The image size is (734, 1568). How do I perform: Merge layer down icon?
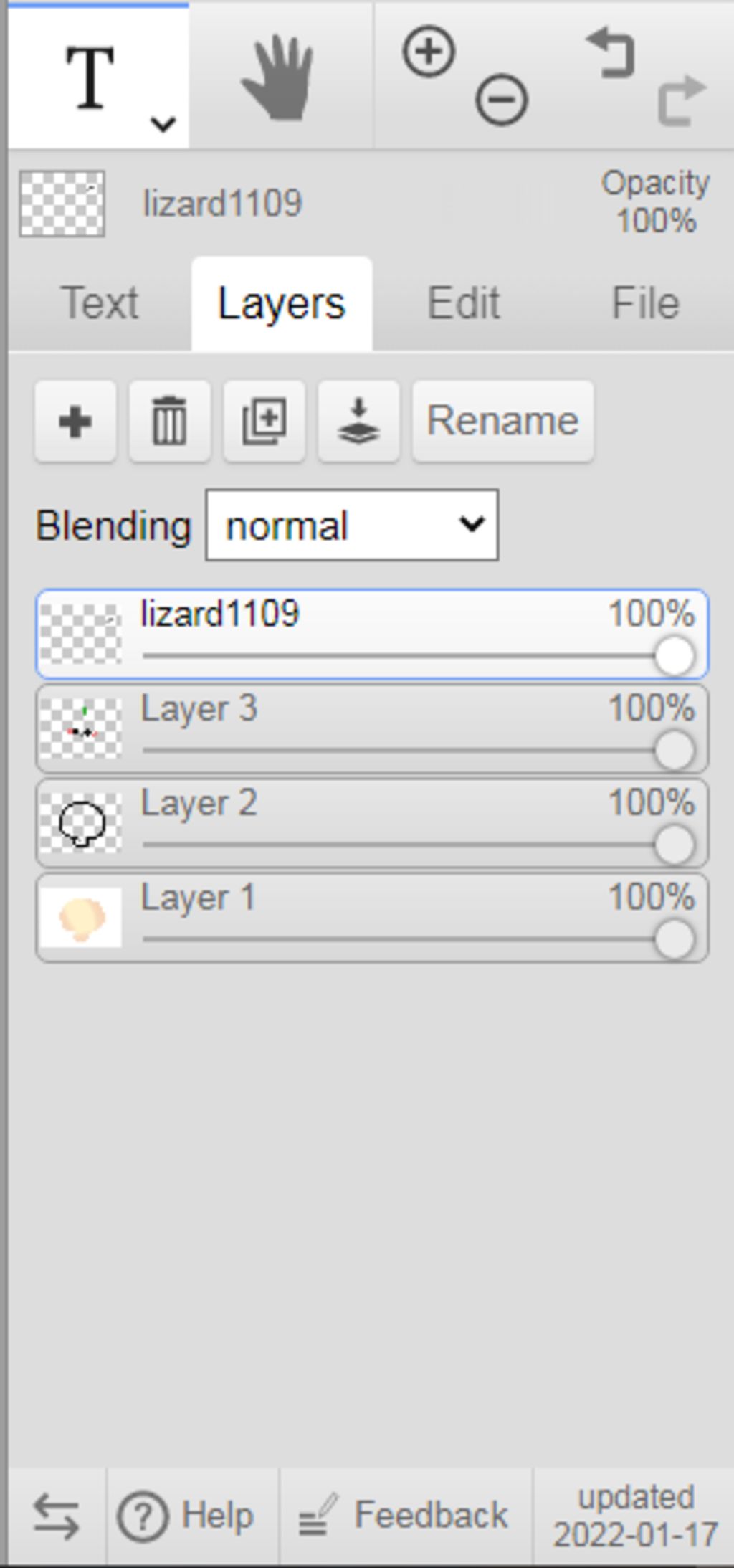point(358,422)
